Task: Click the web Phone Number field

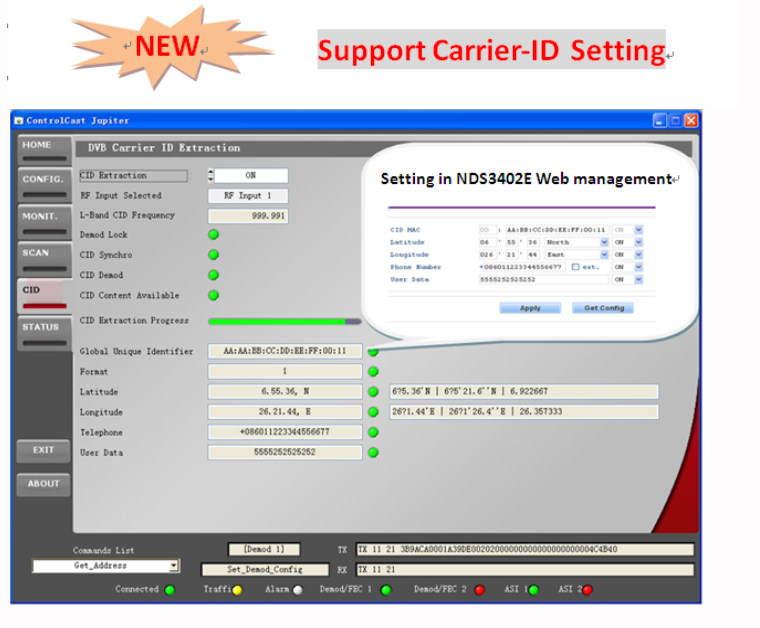Action: [x=522, y=267]
